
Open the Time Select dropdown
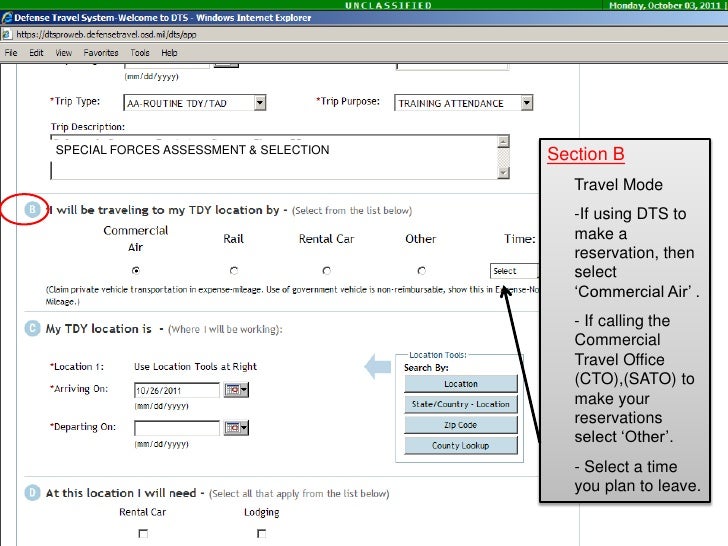click(x=514, y=271)
